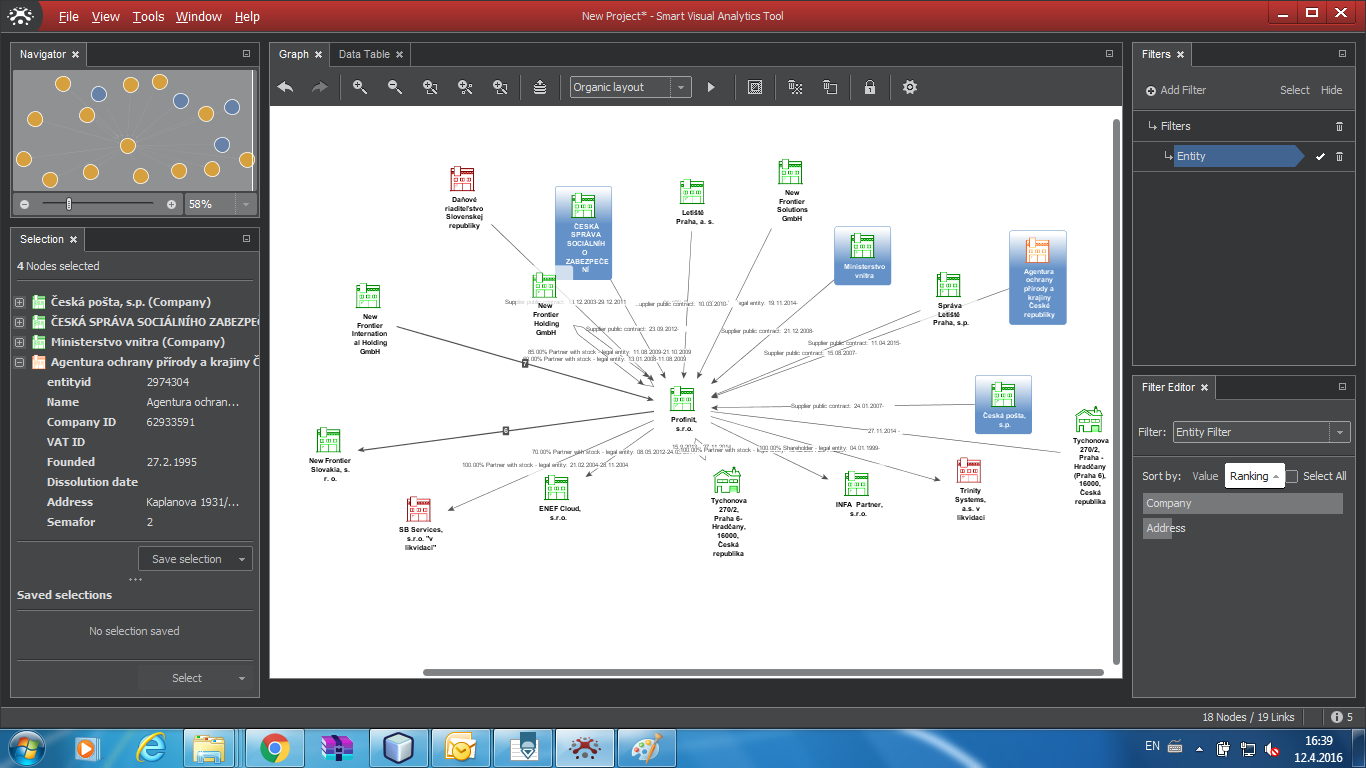Toggle the Entity filter checkmark
Image resolution: width=1366 pixels, height=768 pixels.
[x=1320, y=156]
